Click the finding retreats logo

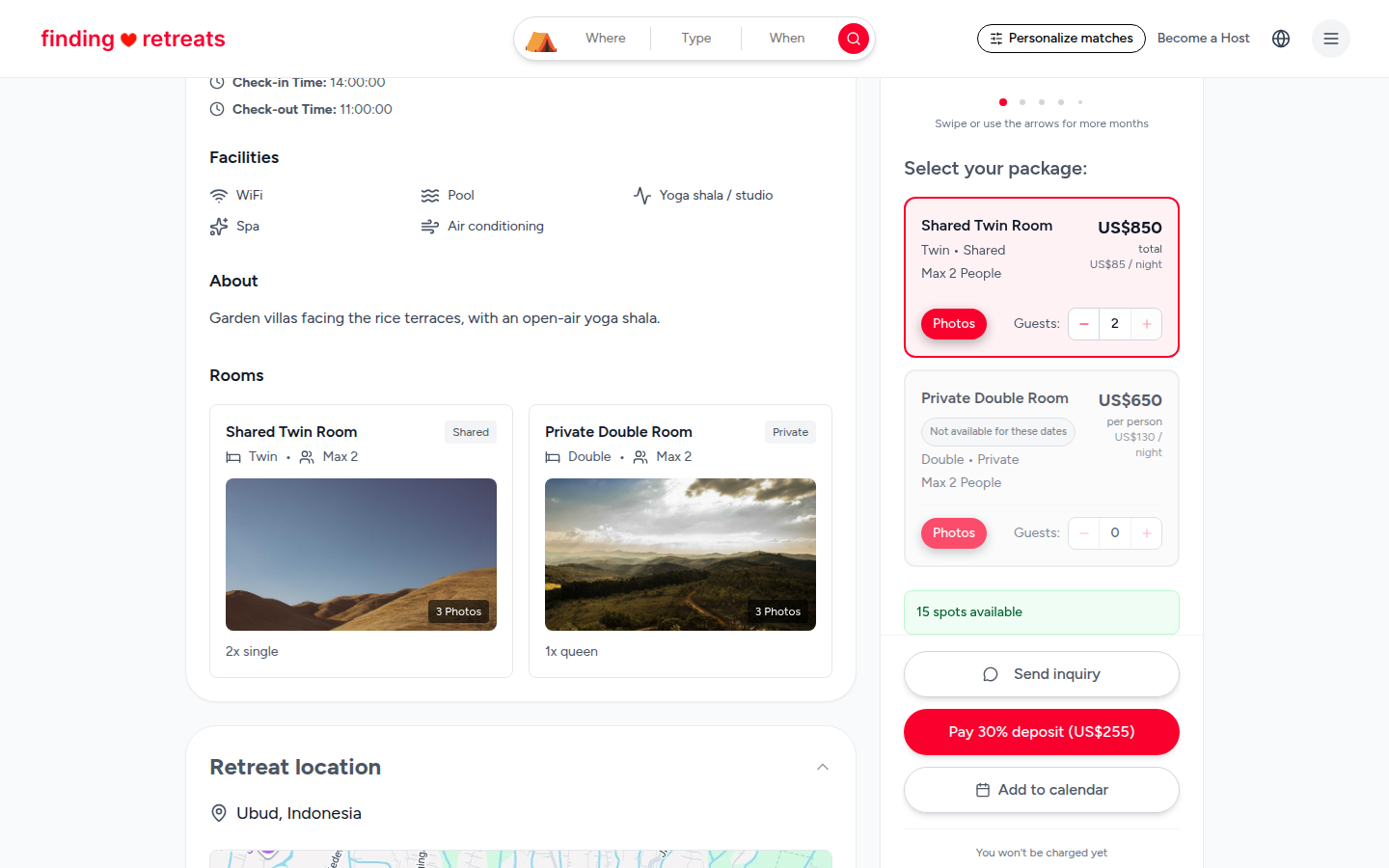(x=133, y=39)
